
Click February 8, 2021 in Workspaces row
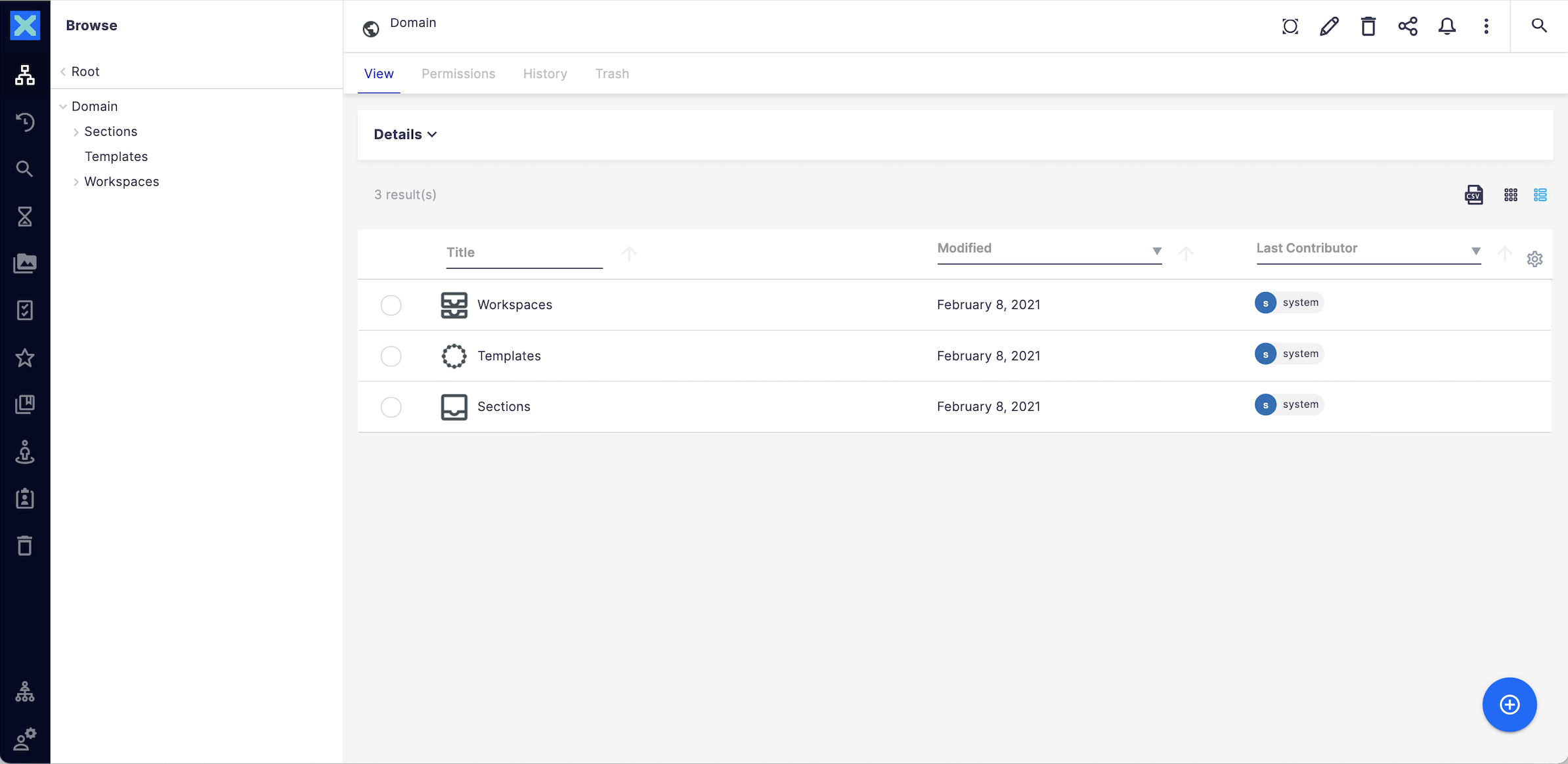pos(989,305)
